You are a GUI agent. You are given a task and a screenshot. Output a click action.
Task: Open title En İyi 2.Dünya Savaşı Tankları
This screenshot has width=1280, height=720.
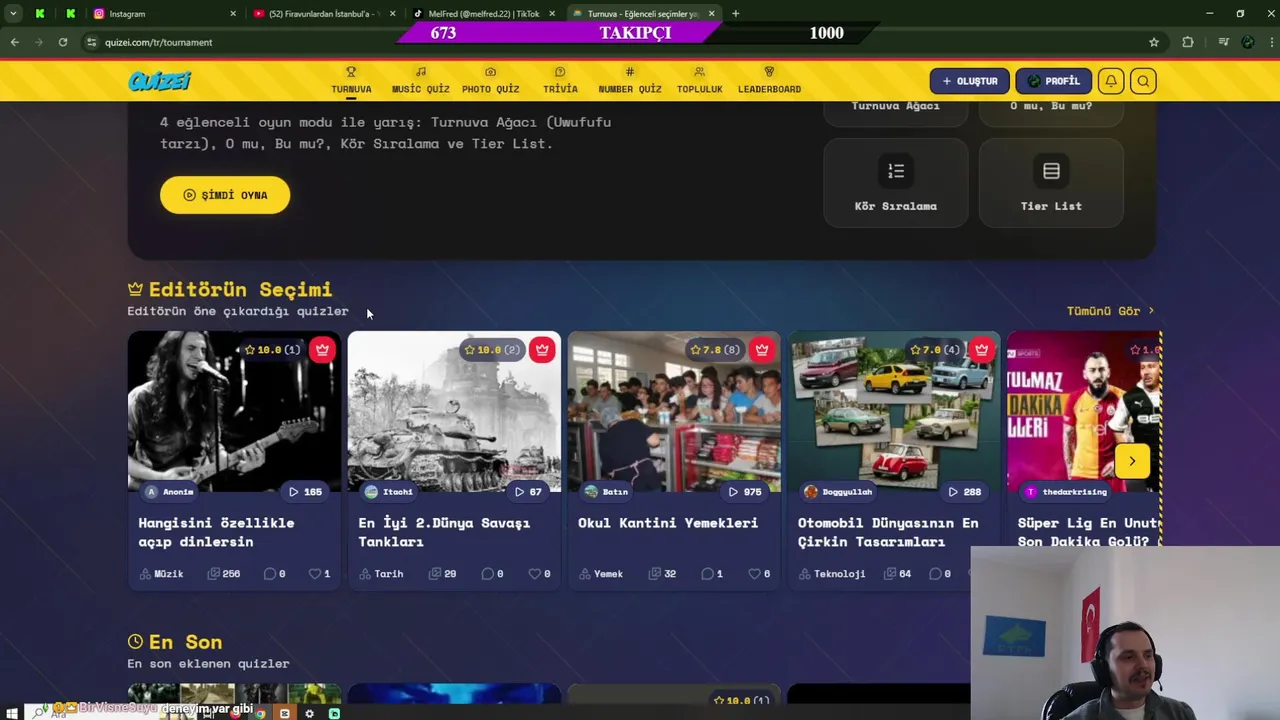coord(444,532)
